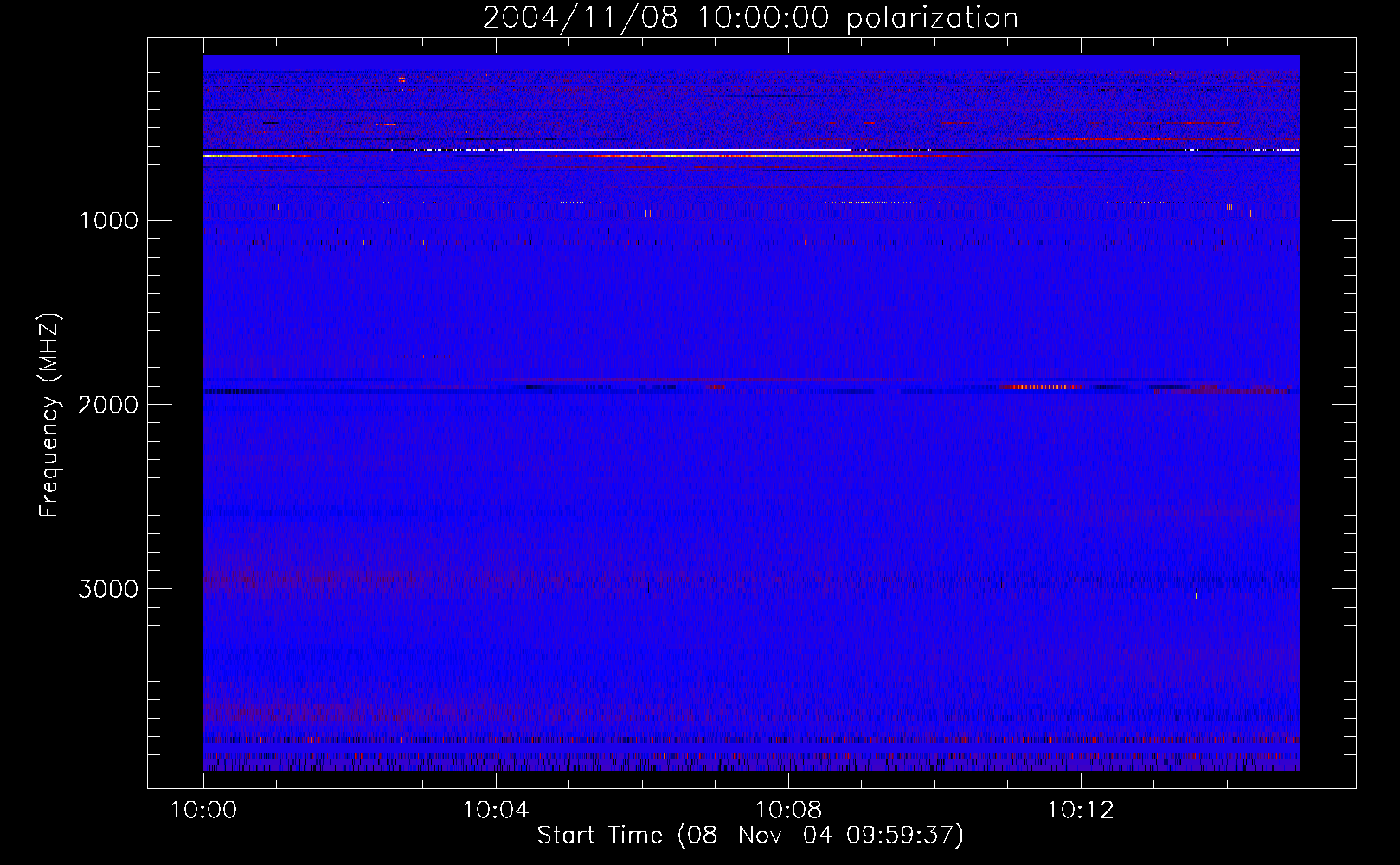Click the 1000 frequency tick label
The width and height of the screenshot is (1400, 865).
click(108, 221)
